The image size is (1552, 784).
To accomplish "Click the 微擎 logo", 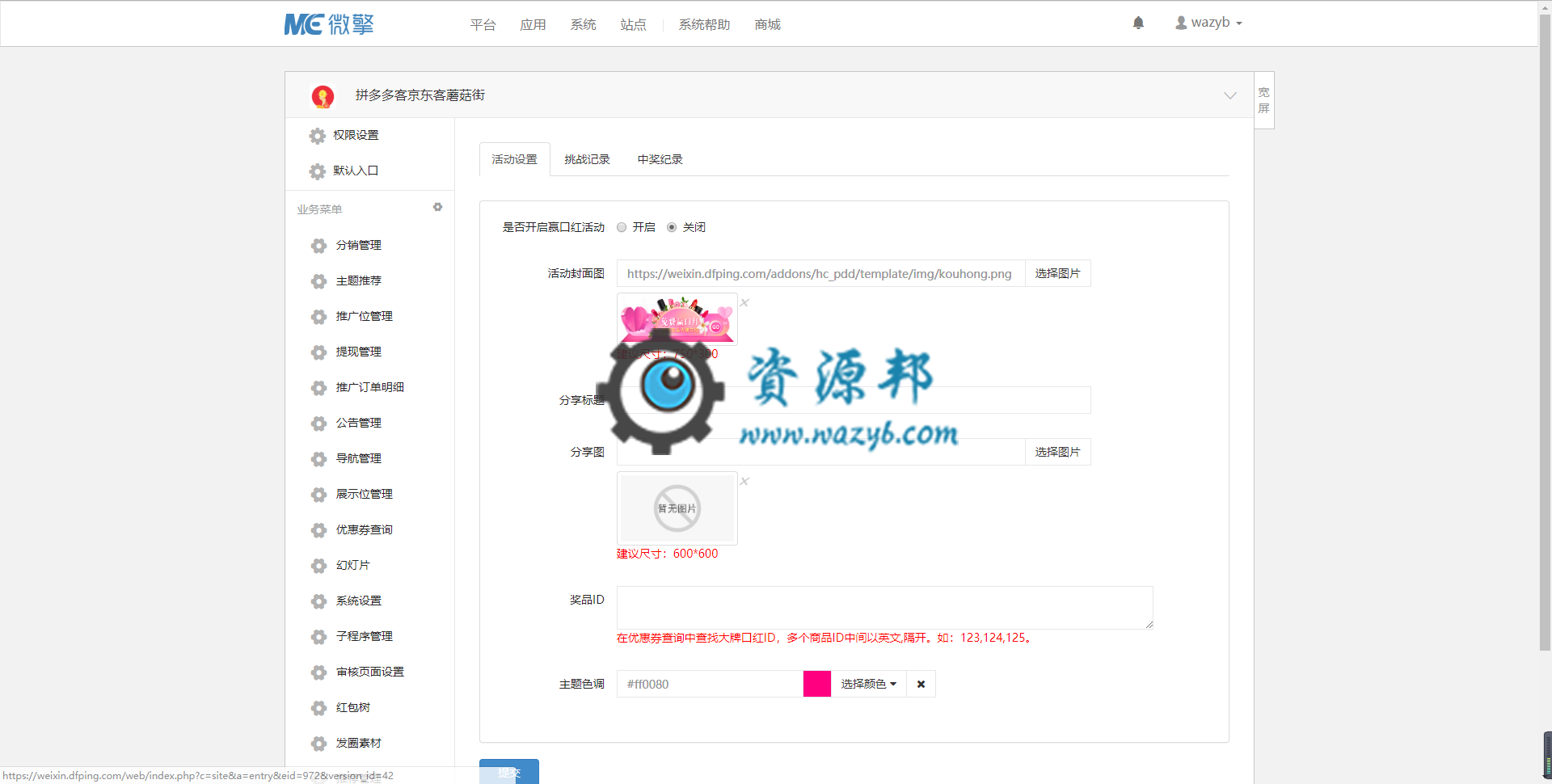I will pyautogui.click(x=329, y=24).
